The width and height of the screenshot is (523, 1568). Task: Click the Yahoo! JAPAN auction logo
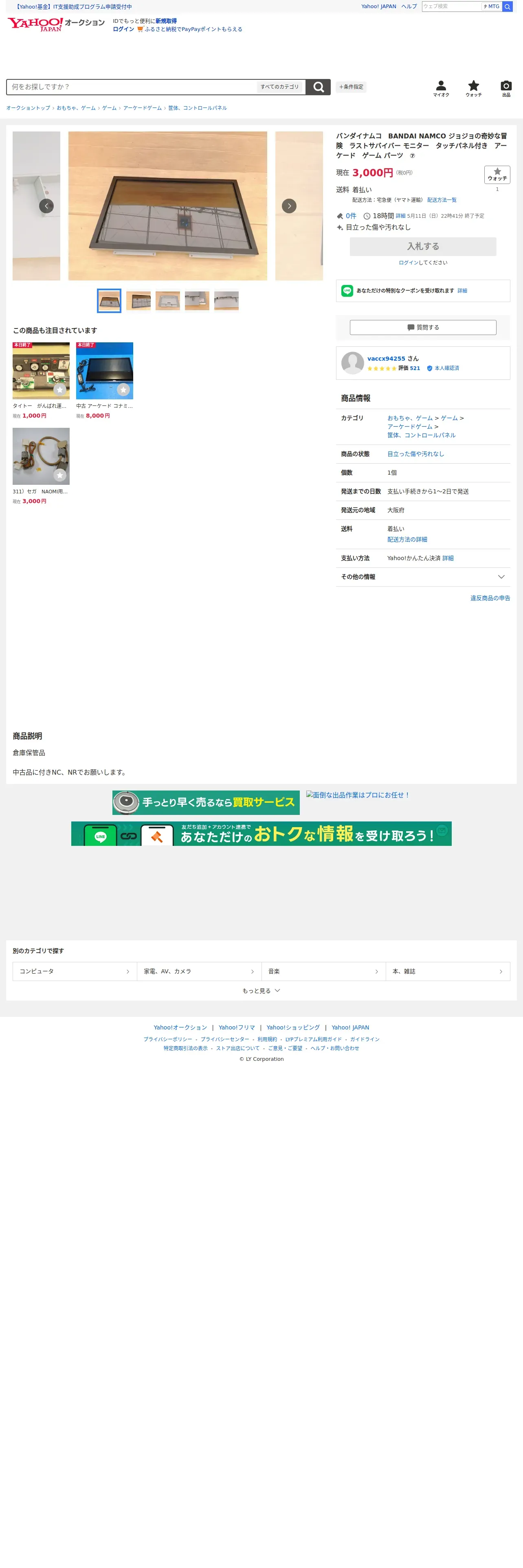tap(55, 24)
